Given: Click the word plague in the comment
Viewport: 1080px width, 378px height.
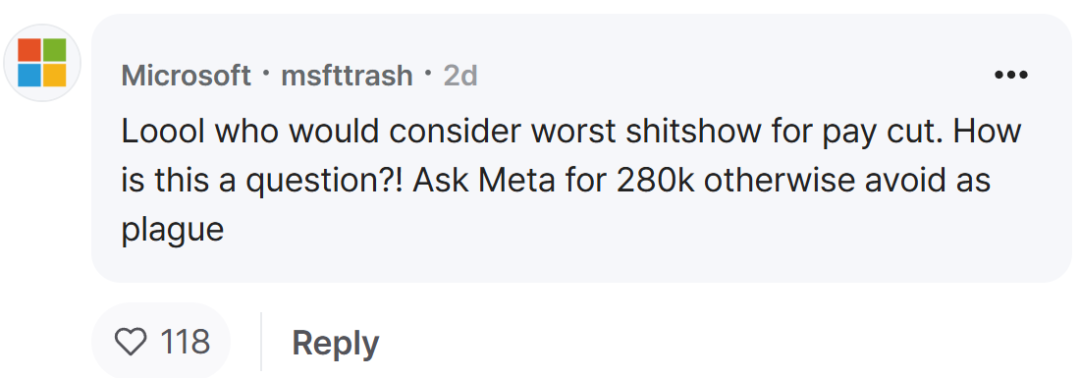Looking at the screenshot, I should [x=173, y=231].
